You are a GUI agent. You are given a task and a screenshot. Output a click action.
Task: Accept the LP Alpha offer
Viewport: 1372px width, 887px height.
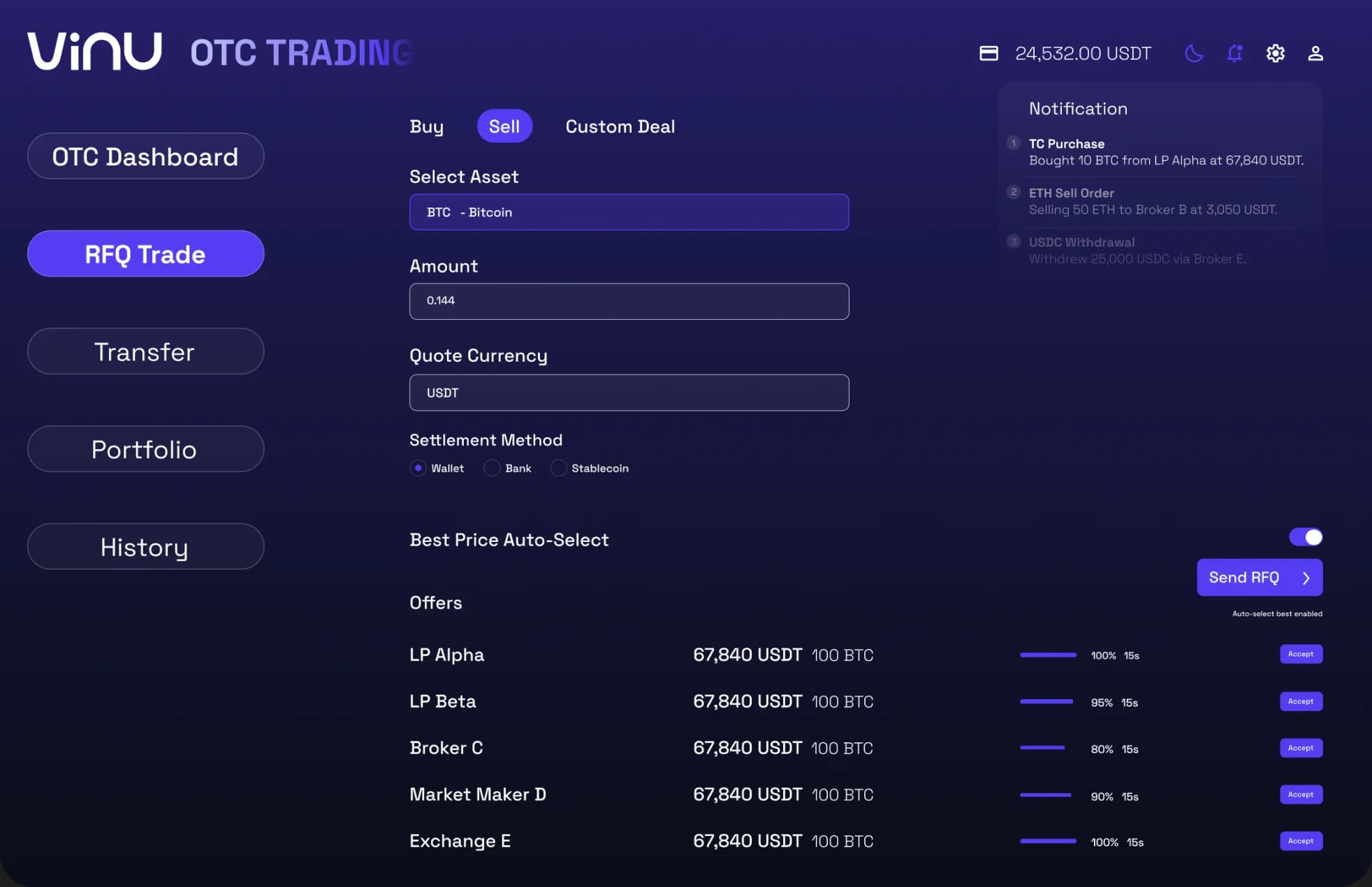point(1301,654)
